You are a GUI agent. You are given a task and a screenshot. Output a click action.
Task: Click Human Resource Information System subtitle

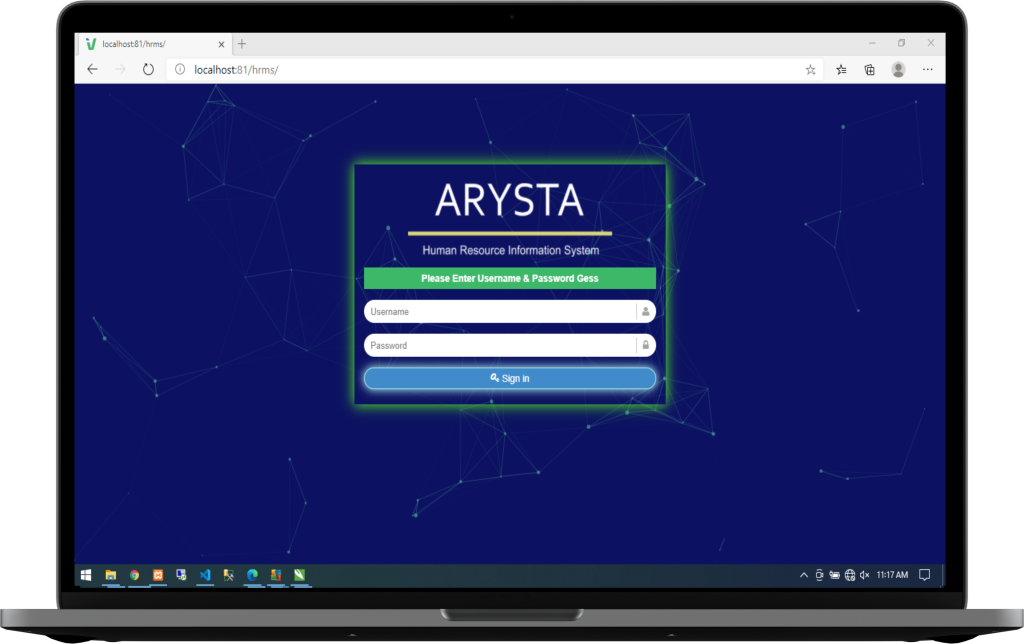tap(511, 250)
